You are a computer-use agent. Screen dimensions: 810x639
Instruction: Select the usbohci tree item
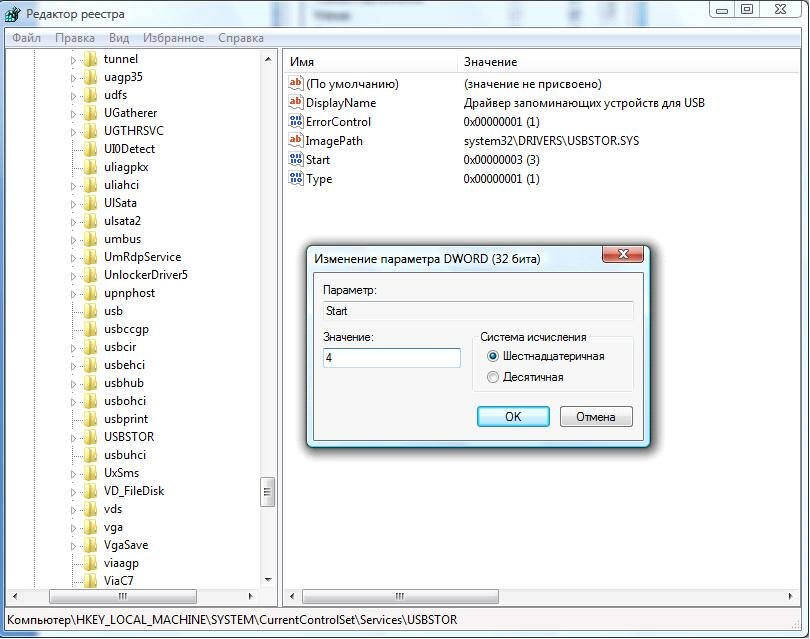pos(125,401)
